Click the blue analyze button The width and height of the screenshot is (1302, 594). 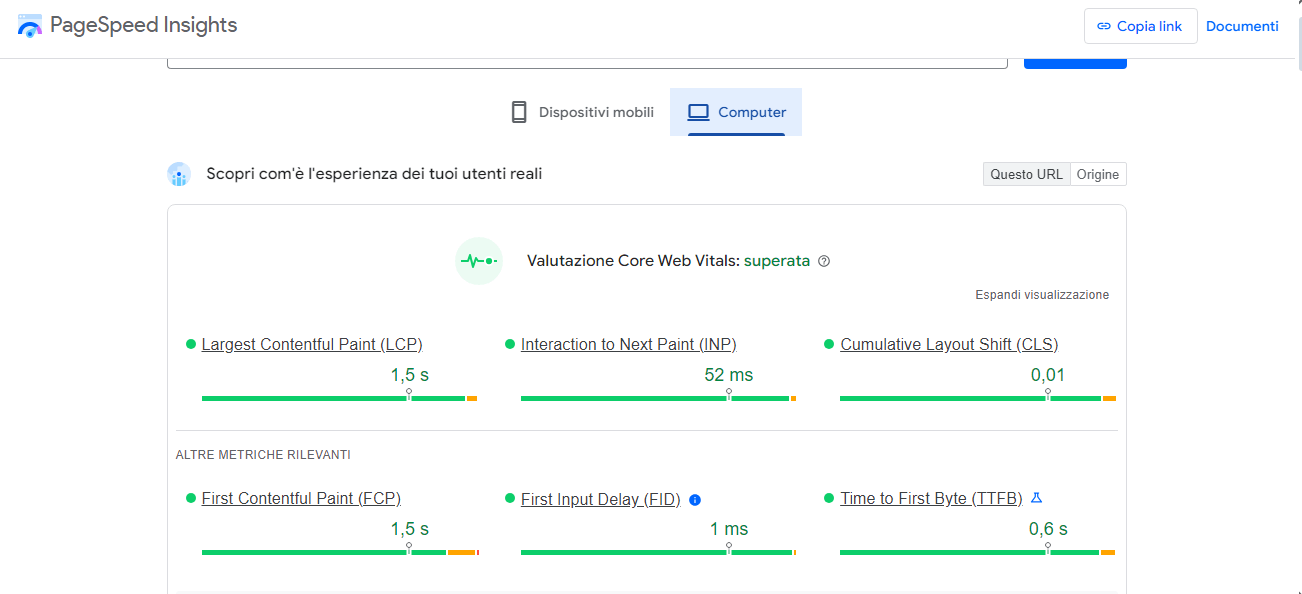[1075, 62]
